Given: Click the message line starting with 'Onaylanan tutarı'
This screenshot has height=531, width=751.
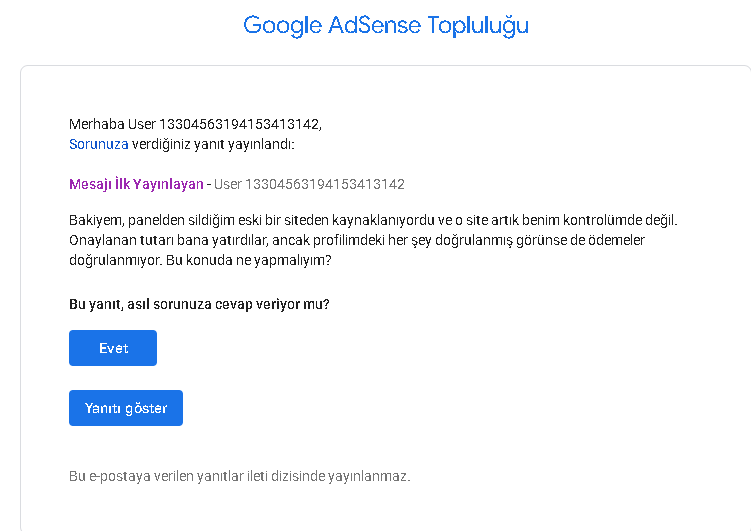Looking at the screenshot, I should coord(357,240).
